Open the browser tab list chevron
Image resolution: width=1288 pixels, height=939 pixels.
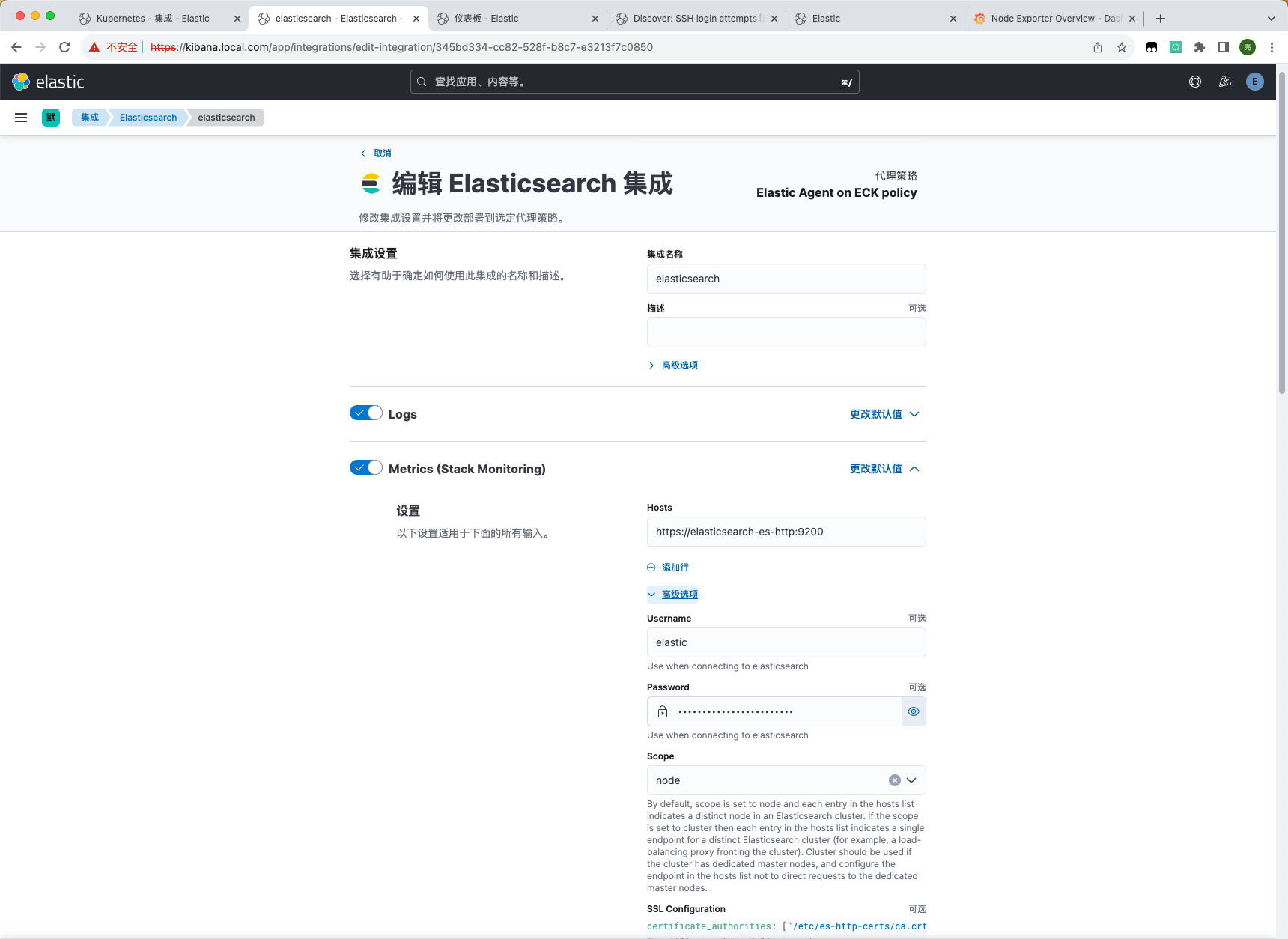click(x=1272, y=19)
